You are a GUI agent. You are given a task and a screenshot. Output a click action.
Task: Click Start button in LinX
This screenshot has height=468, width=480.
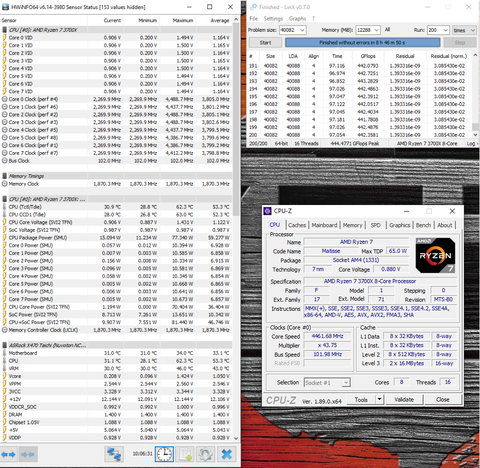265,43
